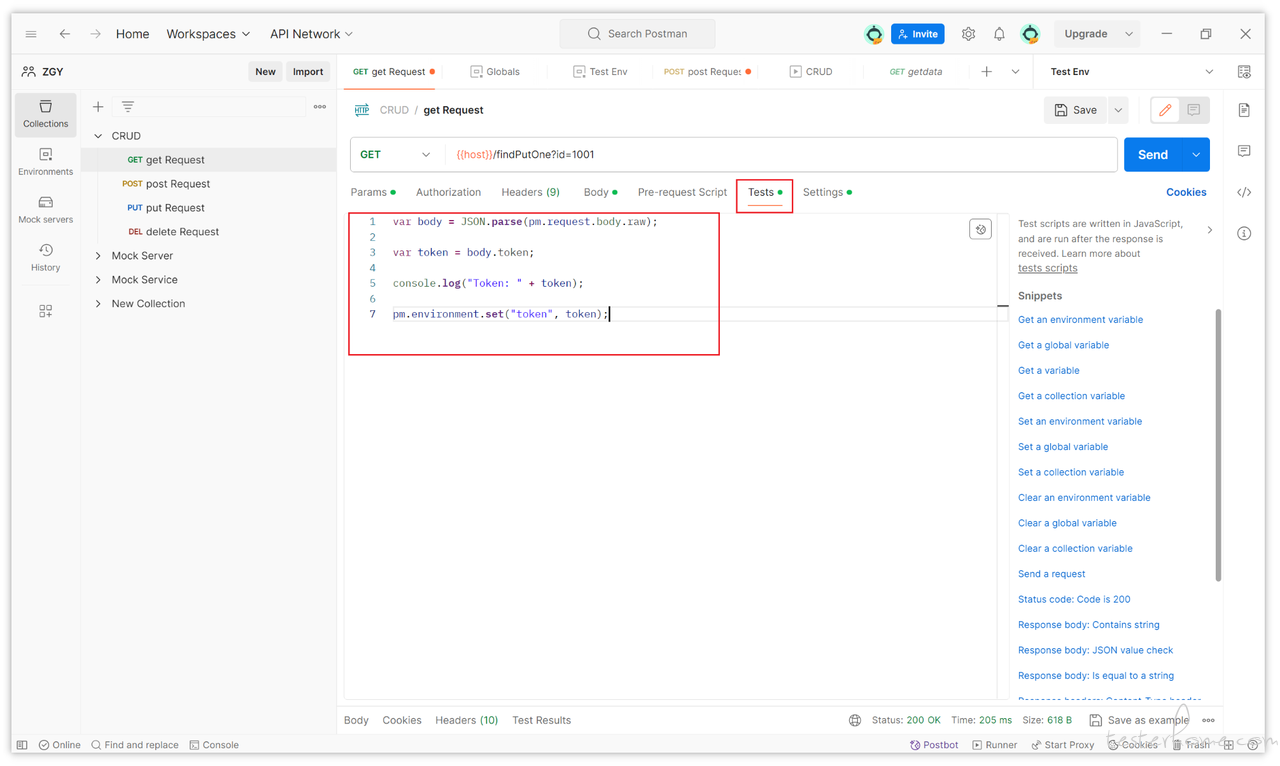Viewport: 1280px width, 766px height.
Task: Open API Network dropdown
Action: click(312, 34)
